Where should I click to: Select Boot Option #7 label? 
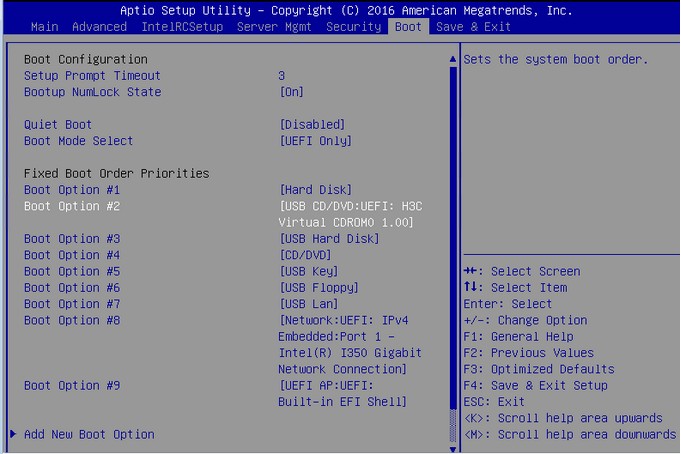[x=72, y=304]
